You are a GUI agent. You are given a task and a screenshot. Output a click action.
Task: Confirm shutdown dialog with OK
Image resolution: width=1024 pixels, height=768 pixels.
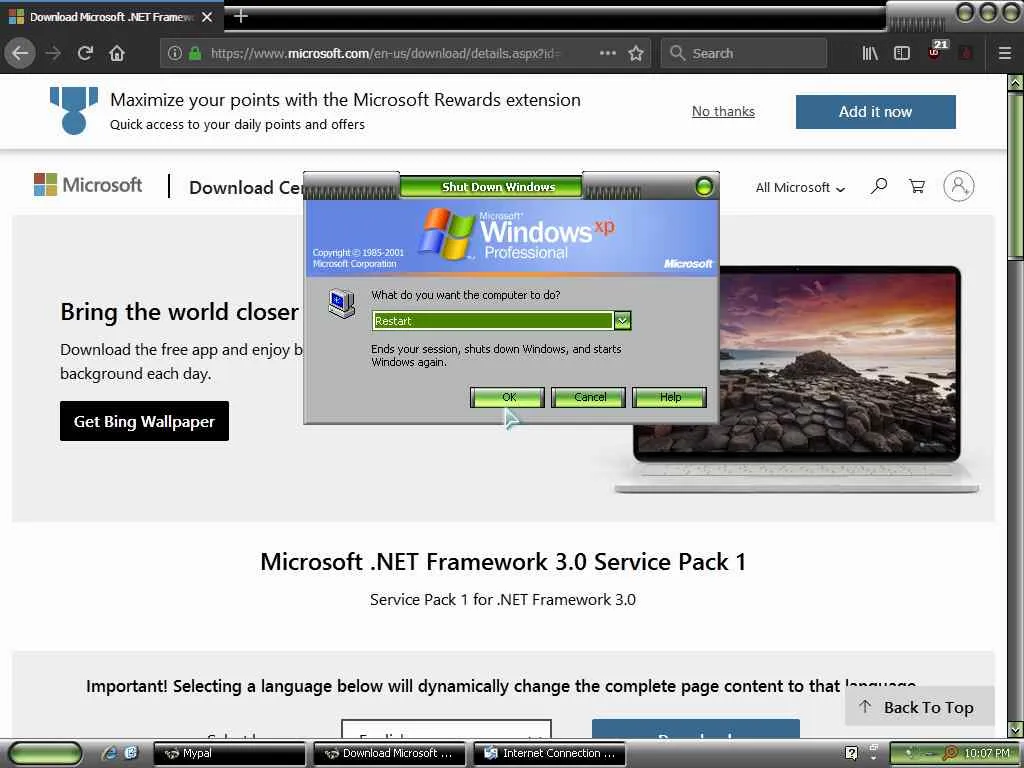(507, 397)
